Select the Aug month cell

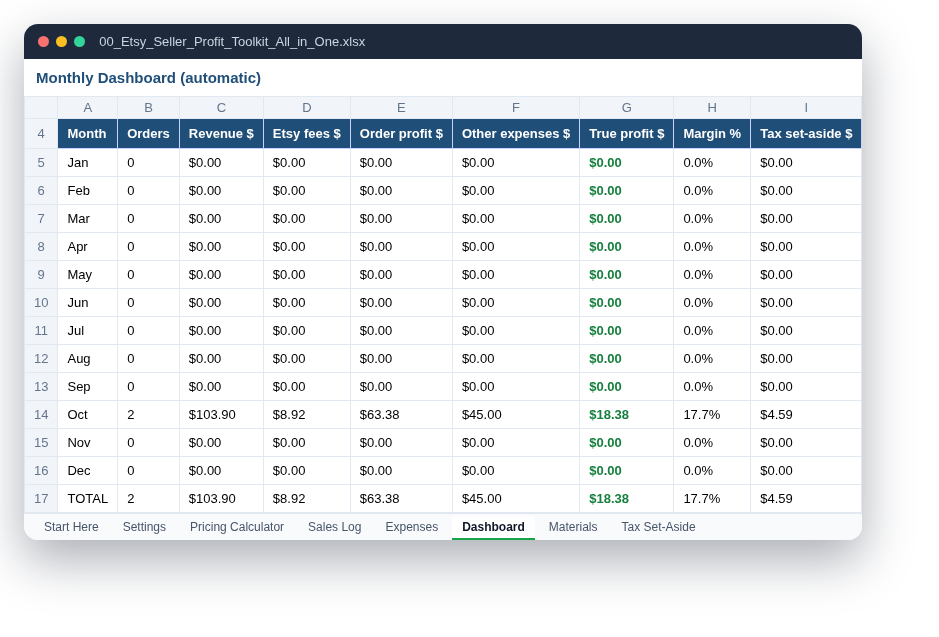click(87, 359)
